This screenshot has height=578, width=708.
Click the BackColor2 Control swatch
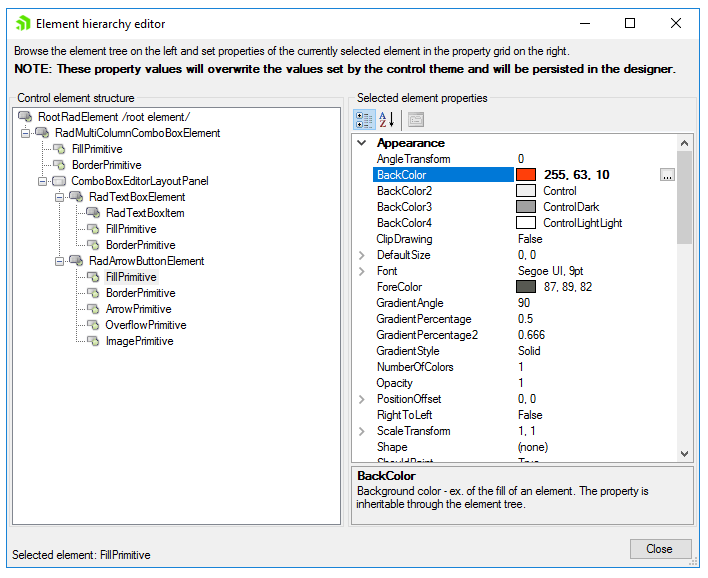(x=526, y=191)
